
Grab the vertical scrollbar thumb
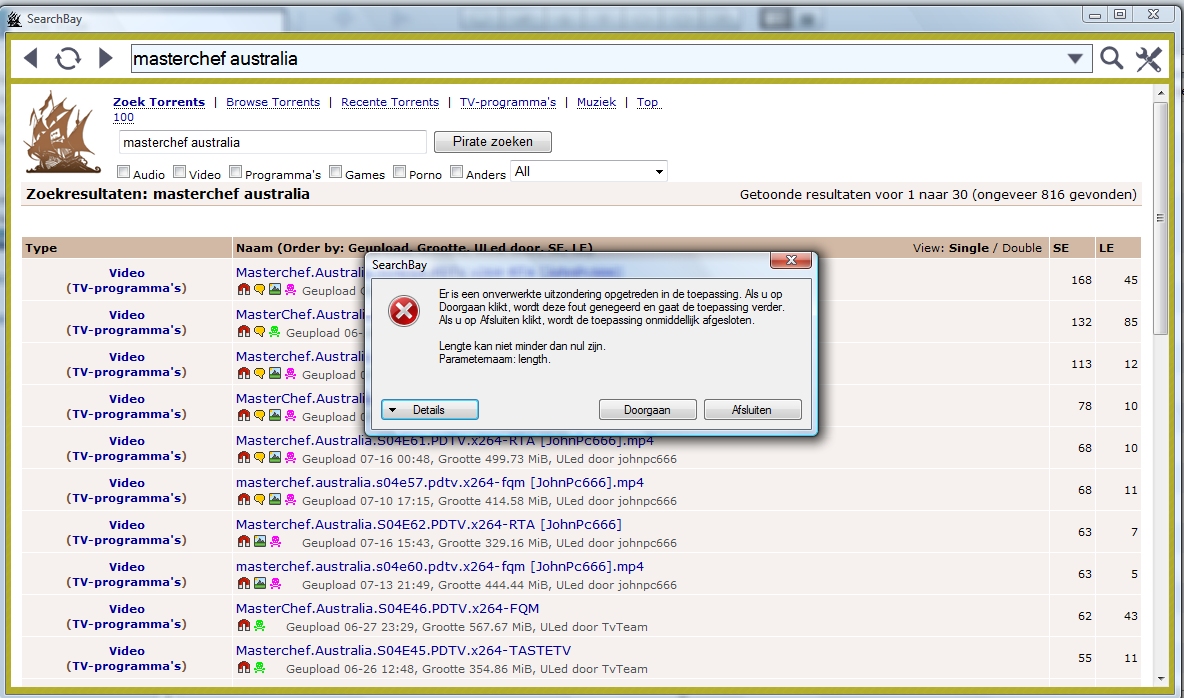pos(1161,218)
